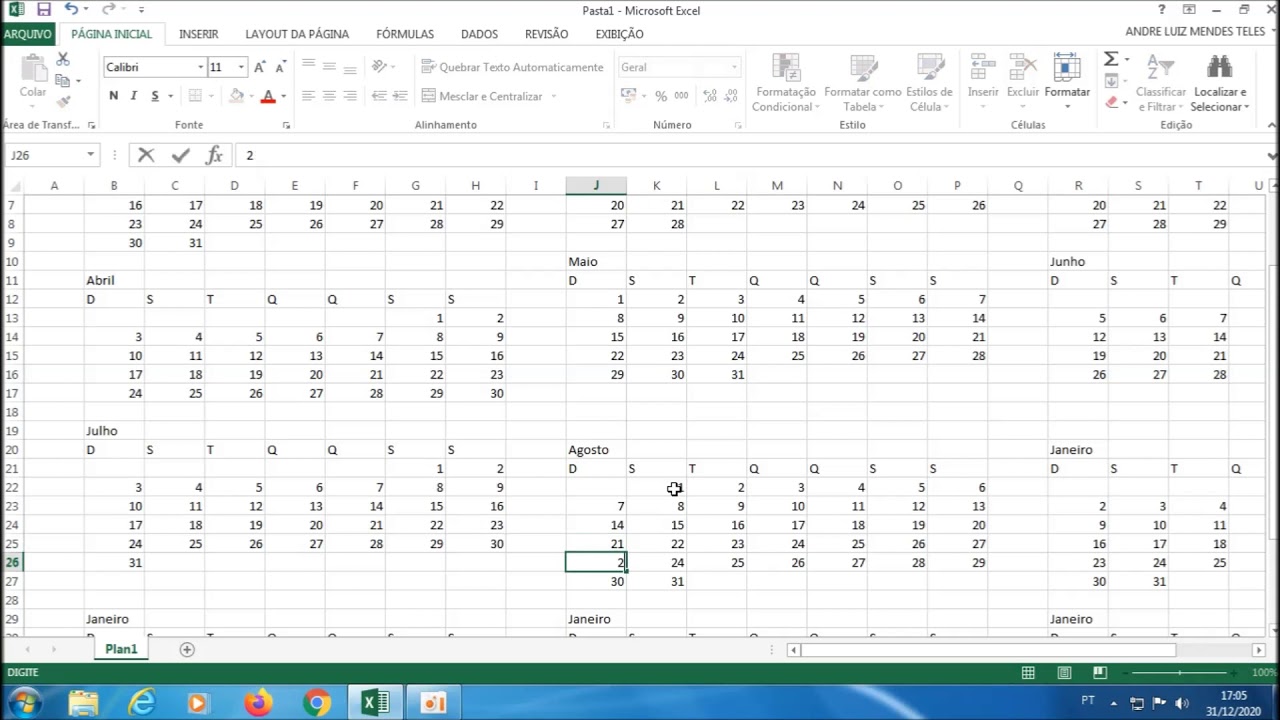Image resolution: width=1280 pixels, height=720 pixels.
Task: Click the cancel X in formula bar
Action: point(146,155)
